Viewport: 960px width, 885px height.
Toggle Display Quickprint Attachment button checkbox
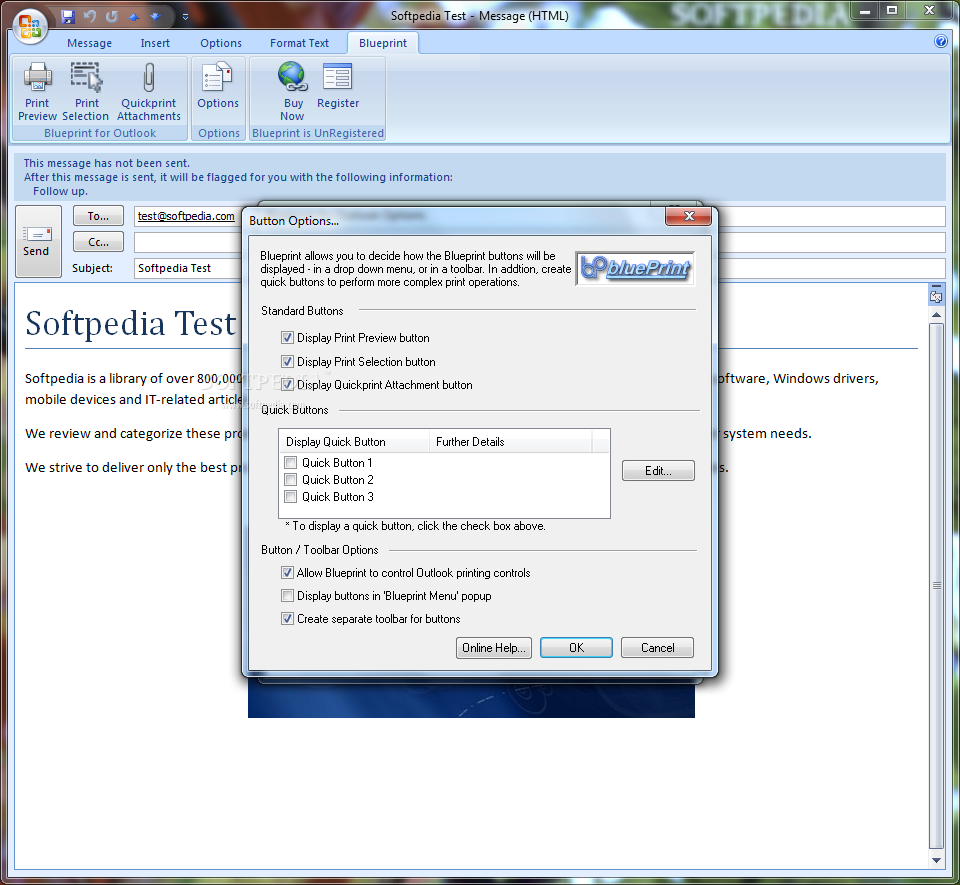tap(287, 384)
